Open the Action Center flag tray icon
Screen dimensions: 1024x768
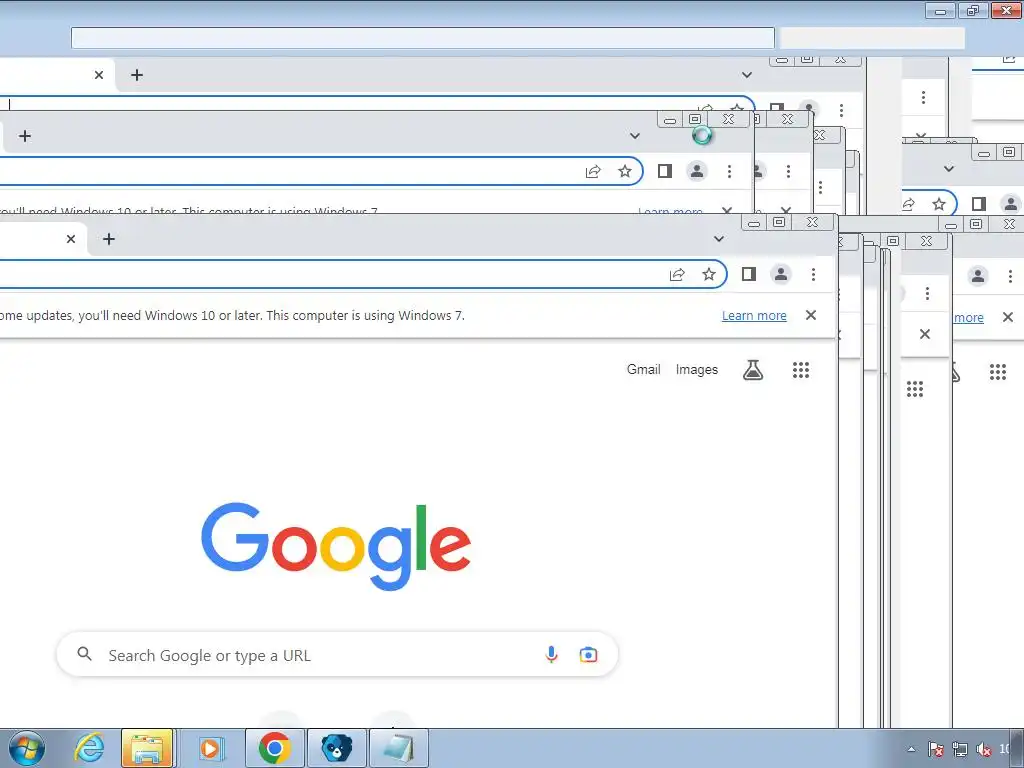[x=936, y=749]
